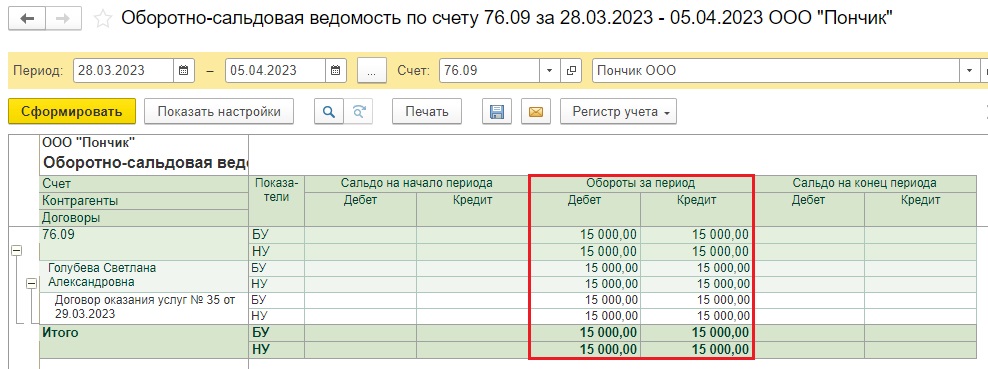
Task: Open the Регистр учета dropdown menu
Action: tap(618, 112)
